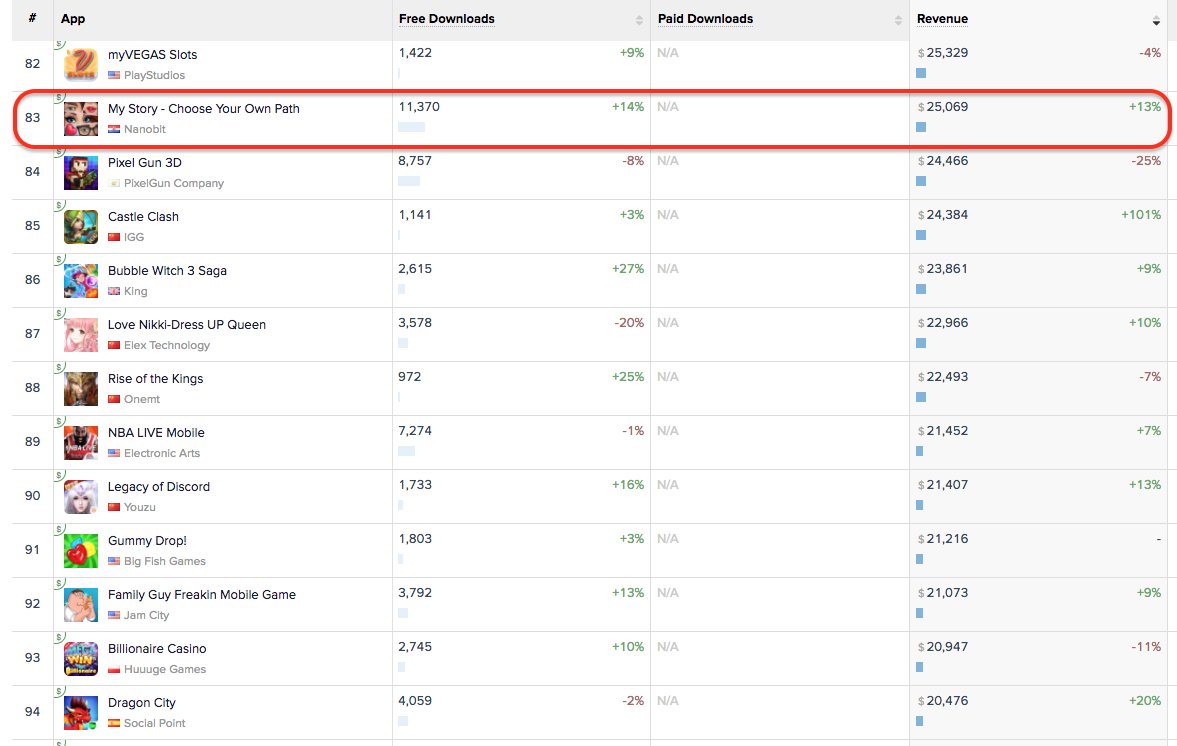The image size is (1177, 746).
Task: Click the revenue value $21,216
Action: tap(943, 539)
